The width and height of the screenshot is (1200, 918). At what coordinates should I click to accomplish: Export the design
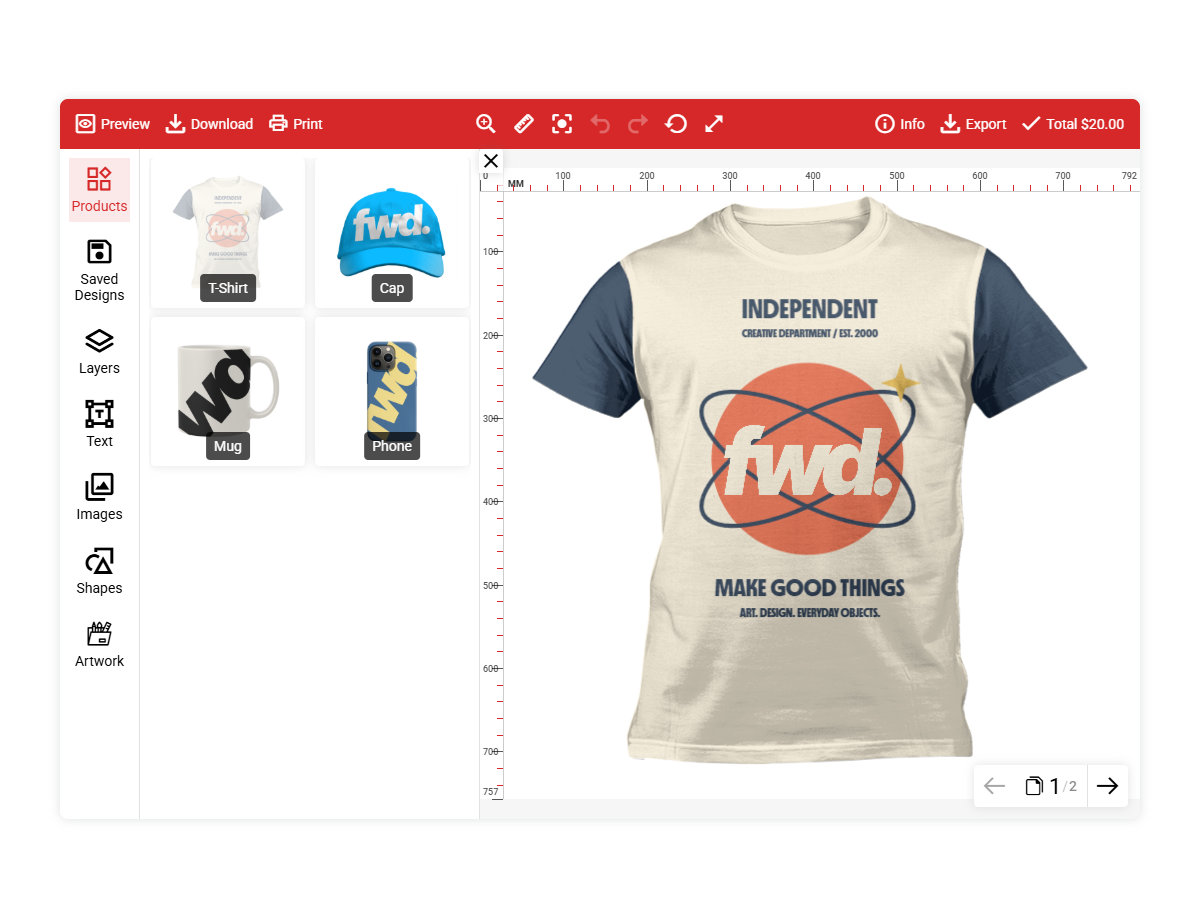point(973,124)
